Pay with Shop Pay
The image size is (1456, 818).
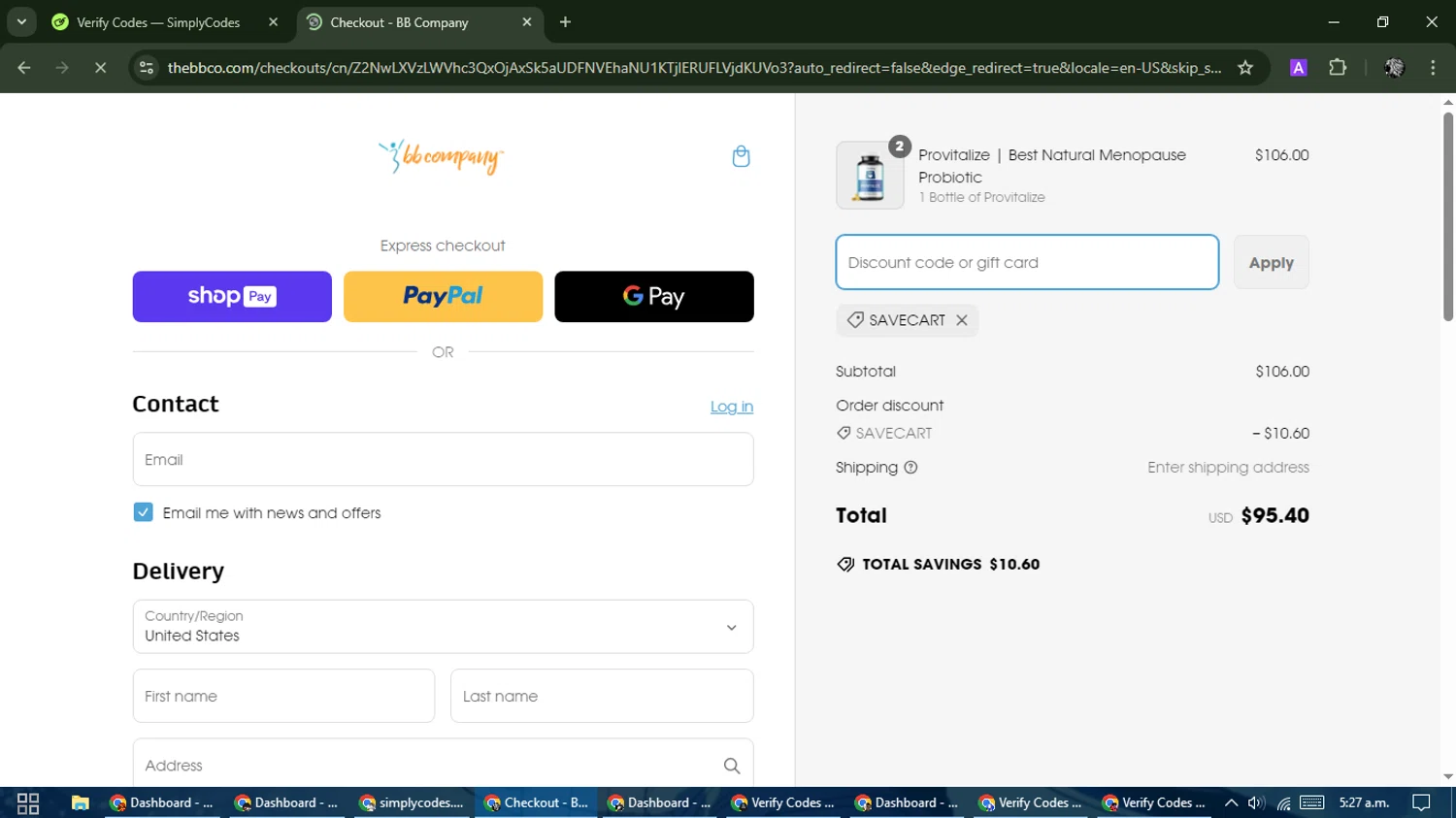coord(232,297)
